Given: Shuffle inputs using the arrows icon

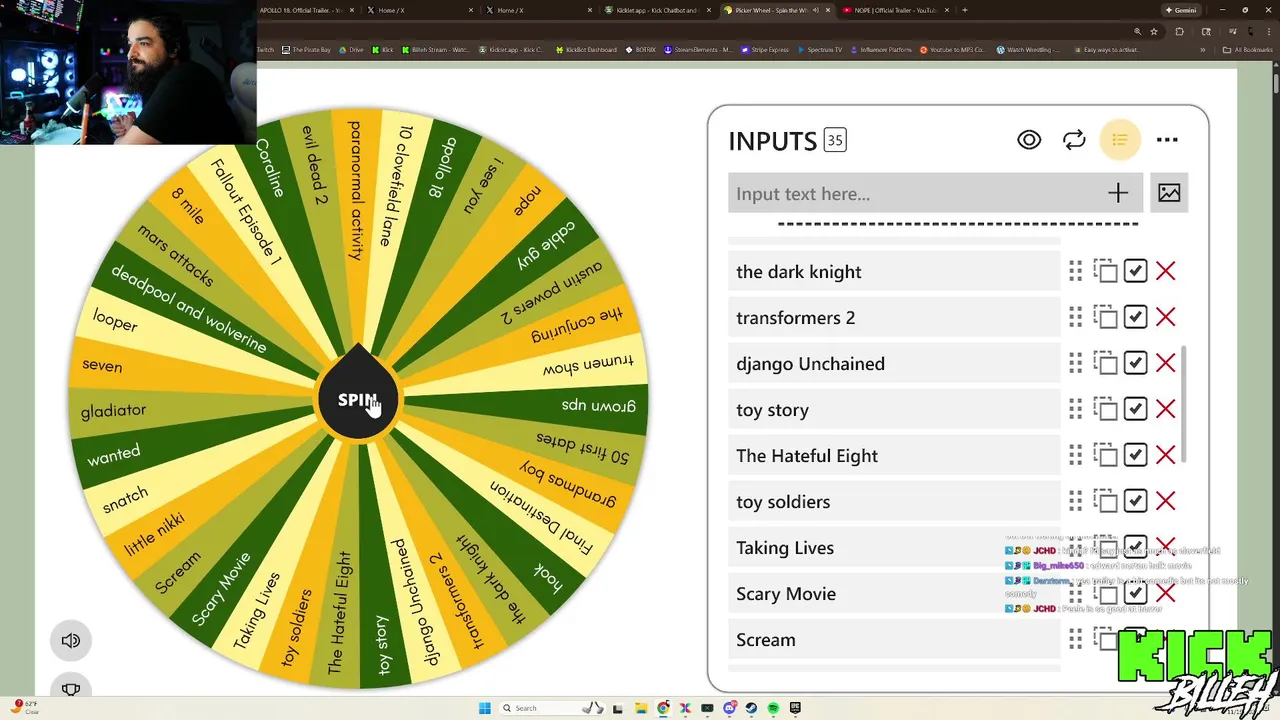Looking at the screenshot, I should coord(1074,140).
